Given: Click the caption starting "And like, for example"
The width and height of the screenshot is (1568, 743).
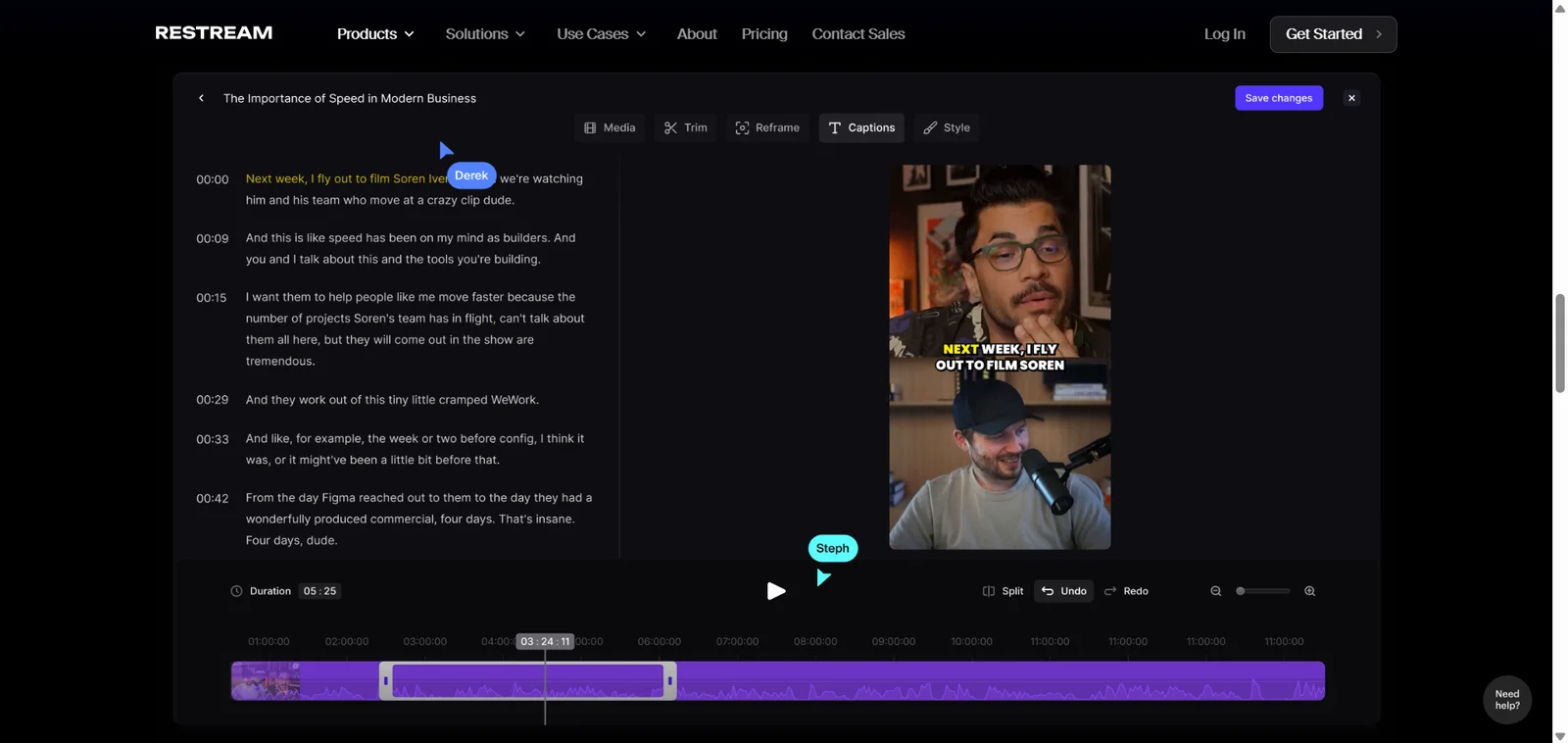Looking at the screenshot, I should pyautogui.click(x=416, y=449).
